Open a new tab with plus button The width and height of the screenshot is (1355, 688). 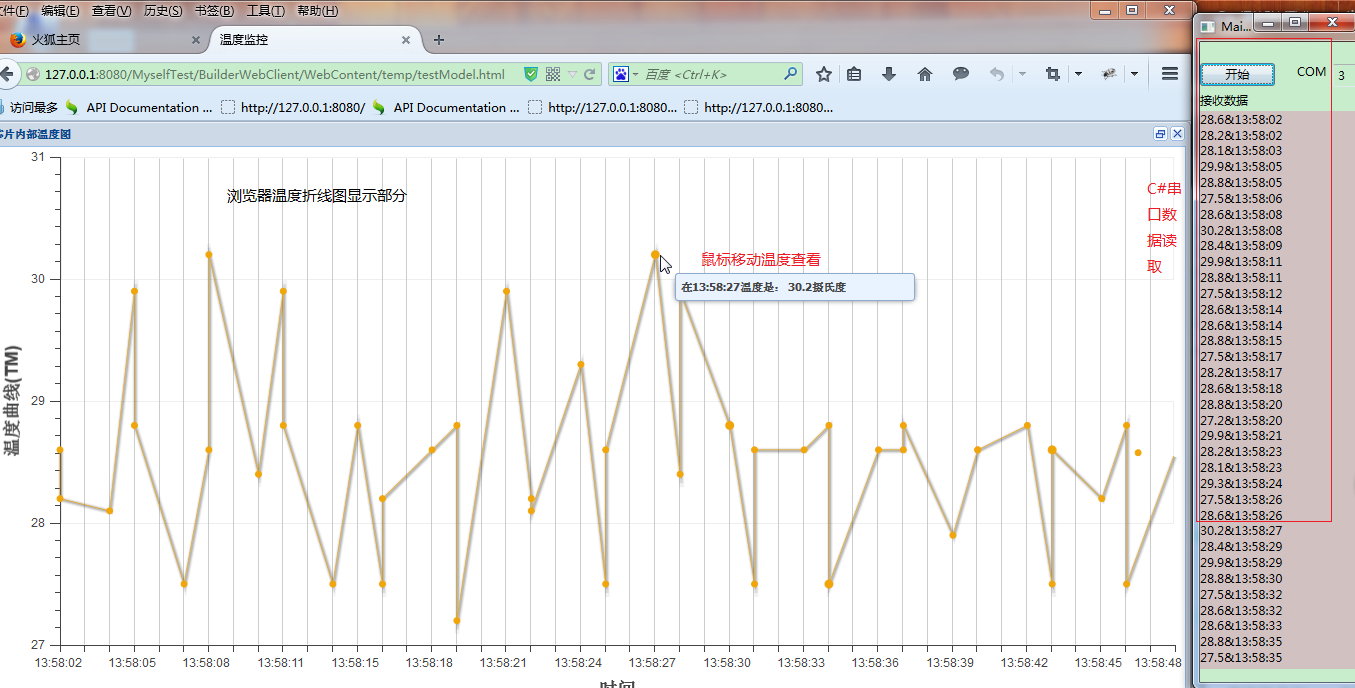pos(439,40)
